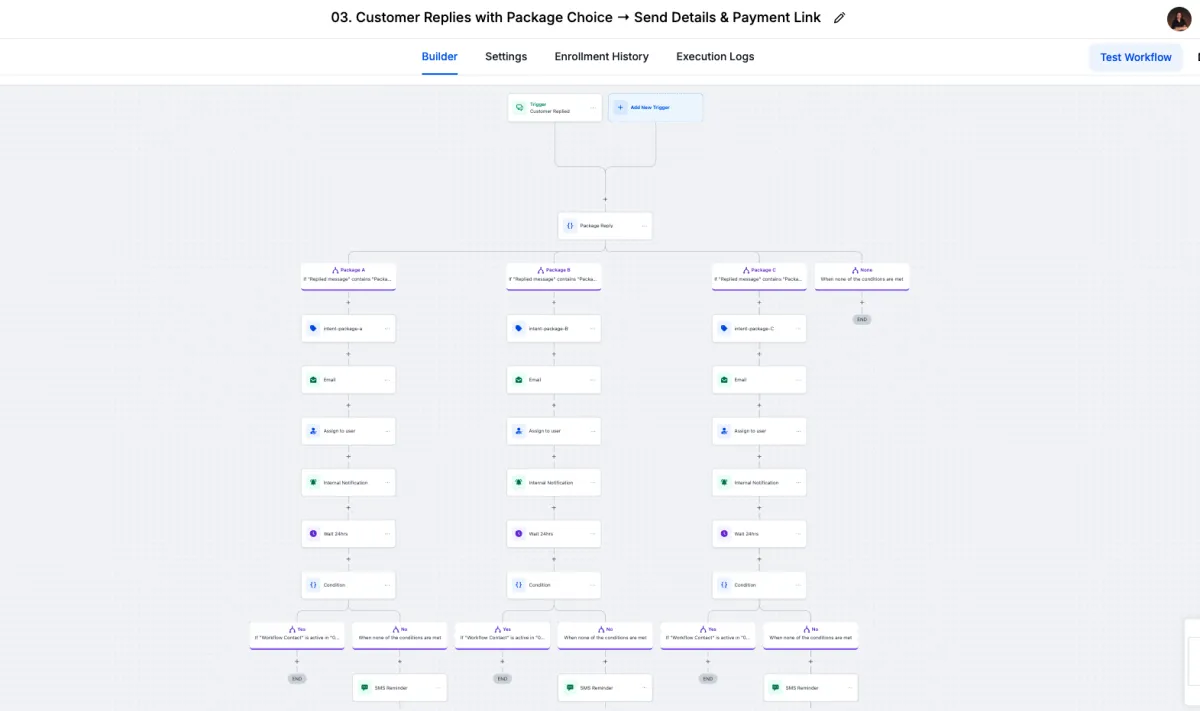Click Add New Trigger button
Image resolution: width=1200 pixels, height=711 pixels.
655,108
